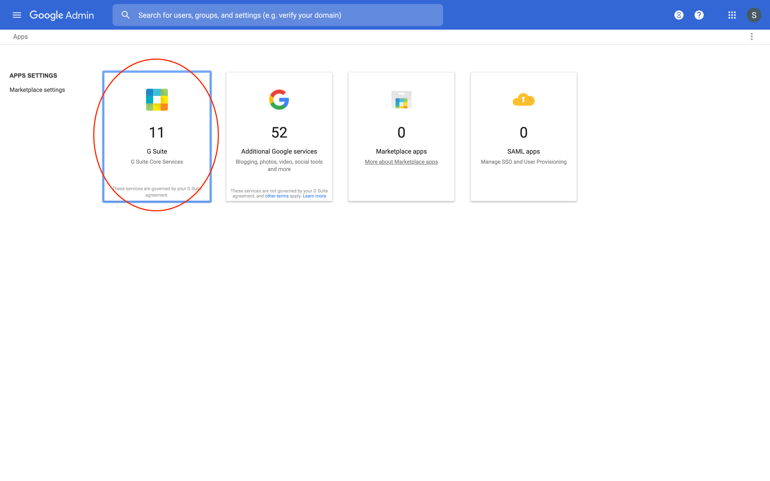Open the G Suite card title
The image size is (770, 481).
coord(157,151)
